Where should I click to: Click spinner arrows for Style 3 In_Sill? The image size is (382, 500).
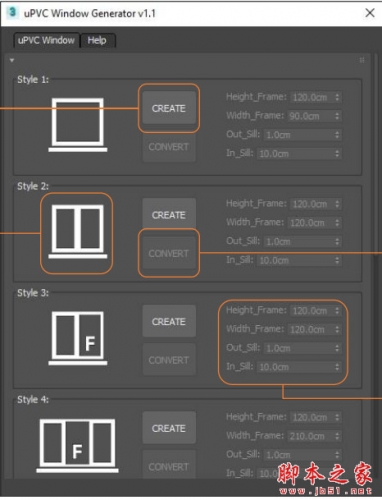pyautogui.click(x=337, y=367)
